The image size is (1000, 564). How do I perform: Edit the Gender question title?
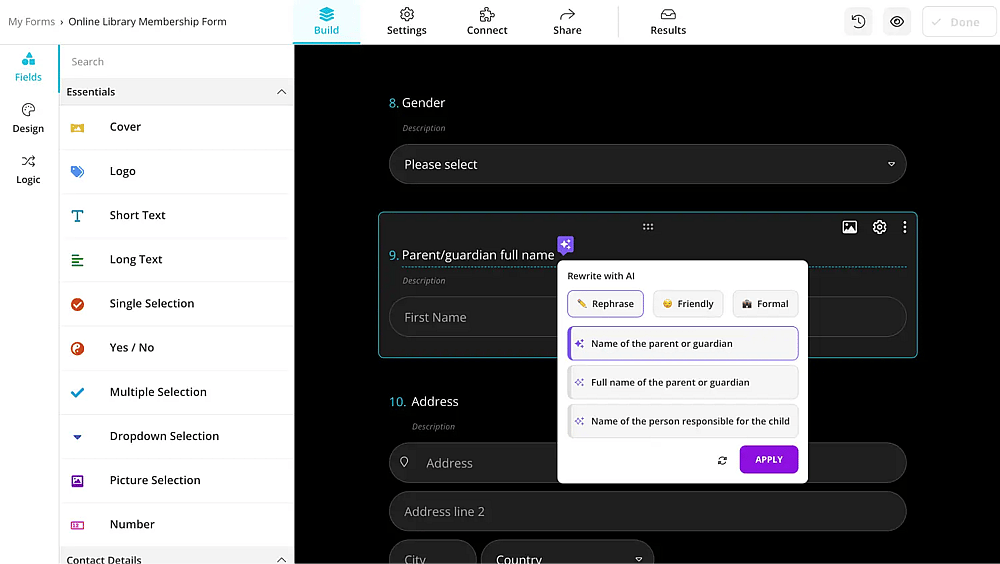click(423, 103)
